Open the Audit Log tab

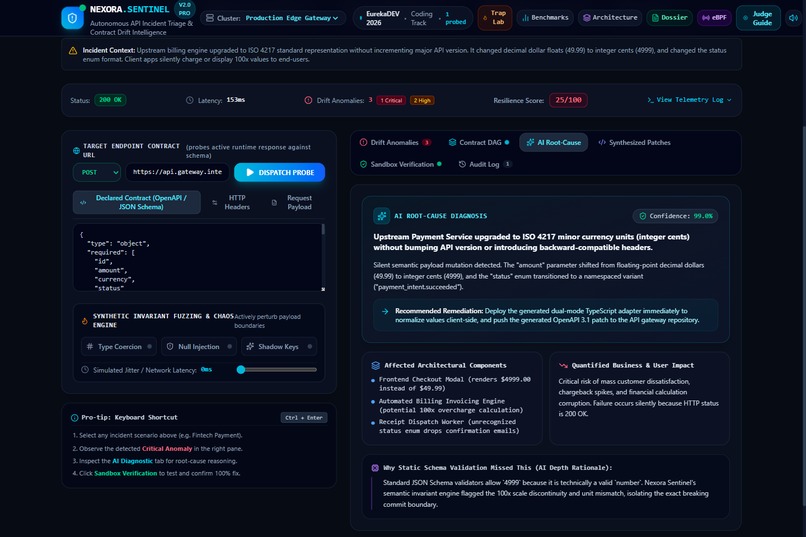[484, 164]
